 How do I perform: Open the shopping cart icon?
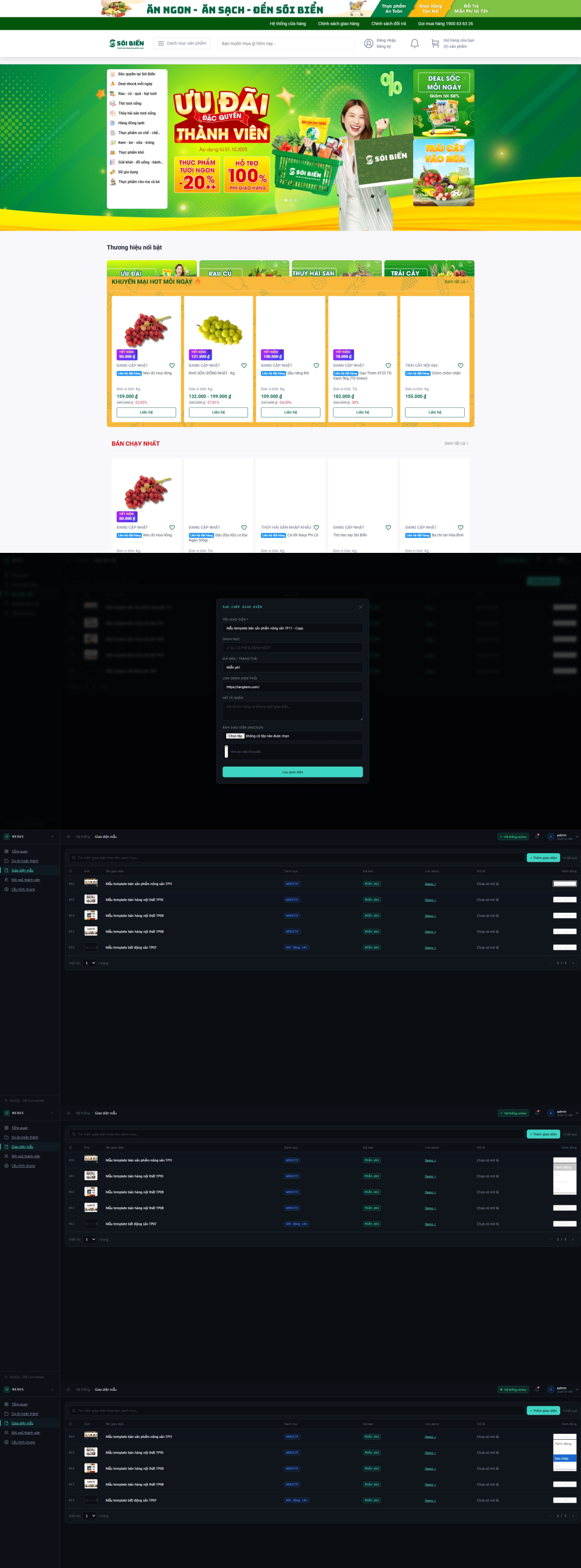(435, 43)
